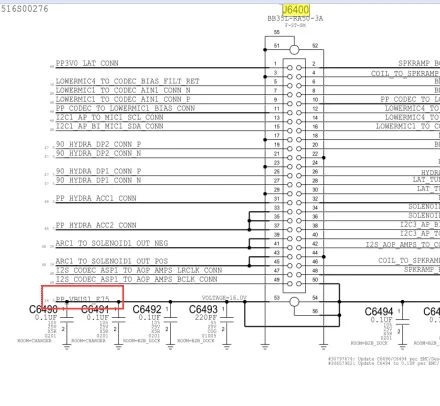Click net 90_HYDRA_DP2_CONN_P
This screenshot has height=406, width=440.
tap(98, 144)
